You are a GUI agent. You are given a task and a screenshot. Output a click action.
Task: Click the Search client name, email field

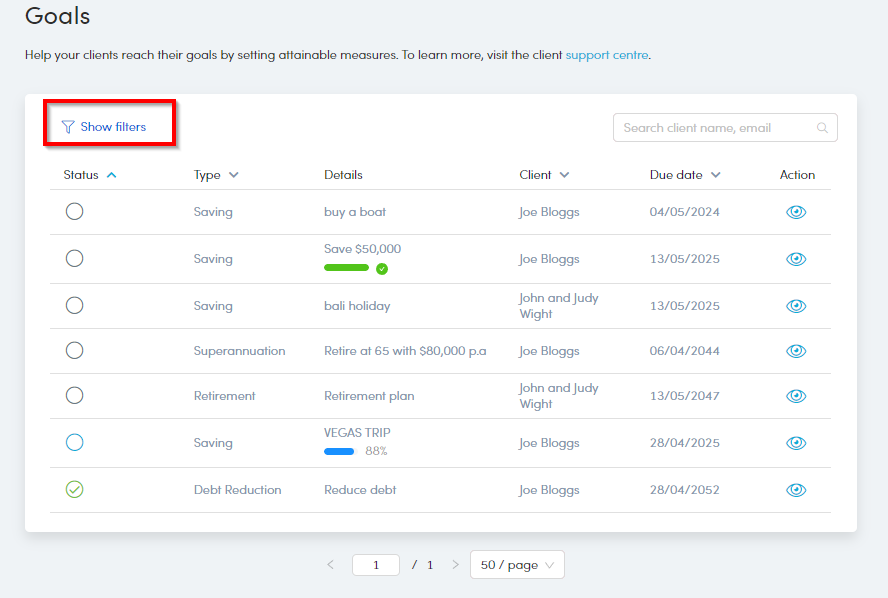pyautogui.click(x=725, y=128)
